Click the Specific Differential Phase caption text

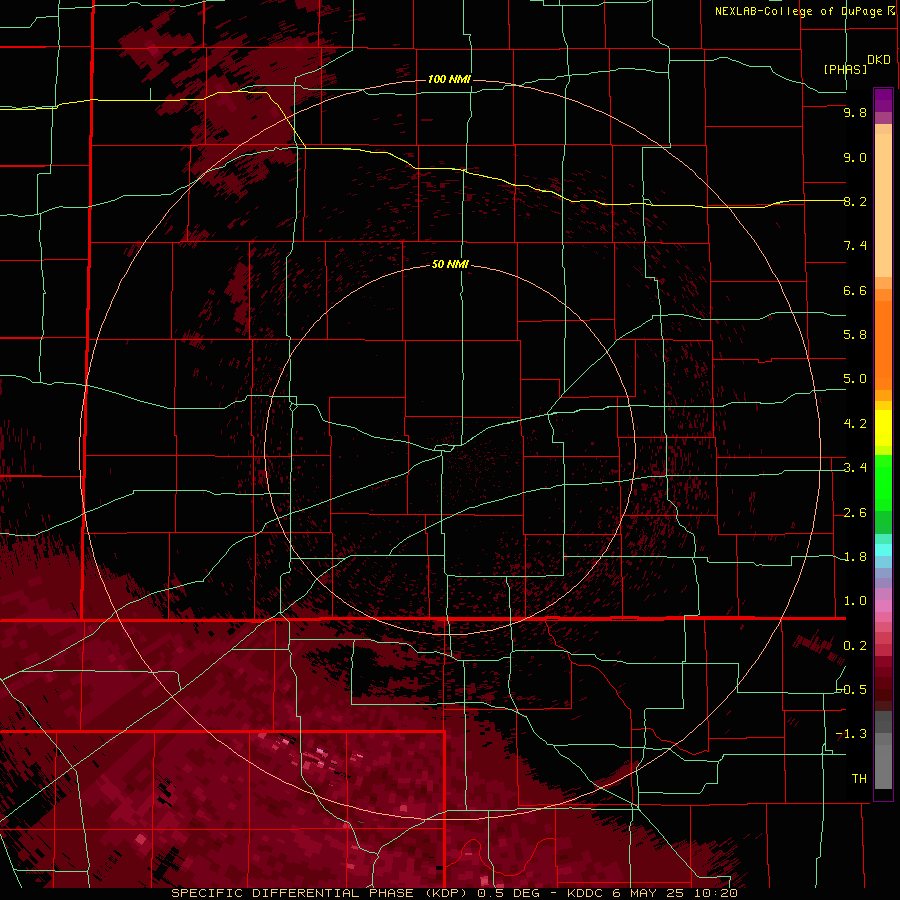coord(454,893)
